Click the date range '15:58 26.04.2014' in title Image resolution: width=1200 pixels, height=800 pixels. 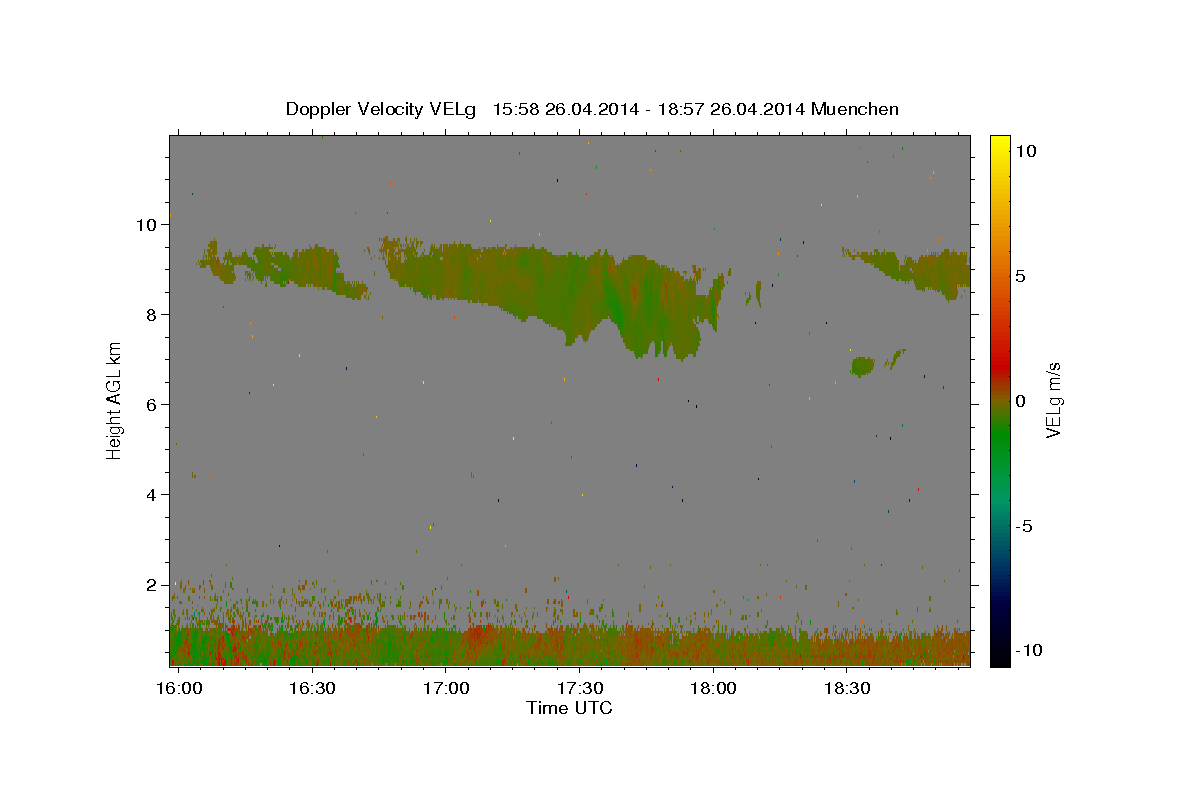click(x=567, y=109)
